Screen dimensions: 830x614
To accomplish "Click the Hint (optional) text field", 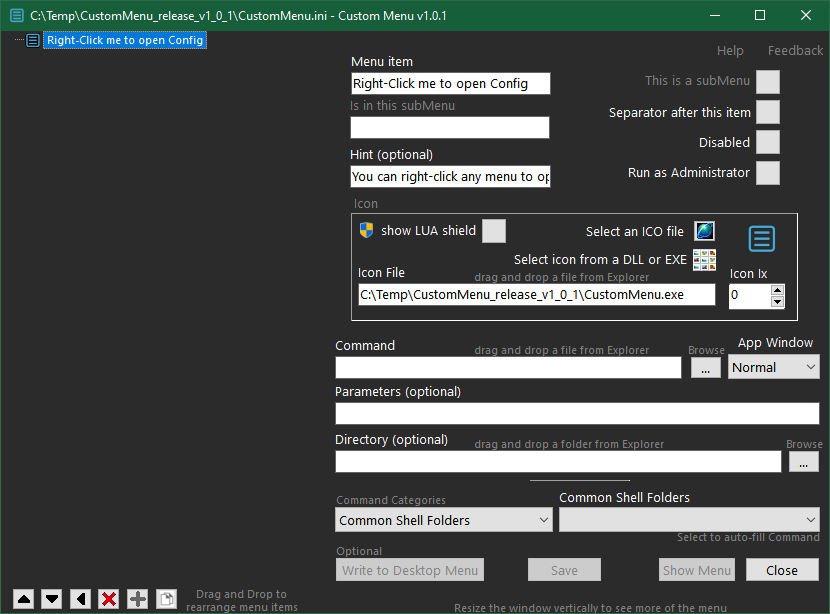I will coord(450,176).
